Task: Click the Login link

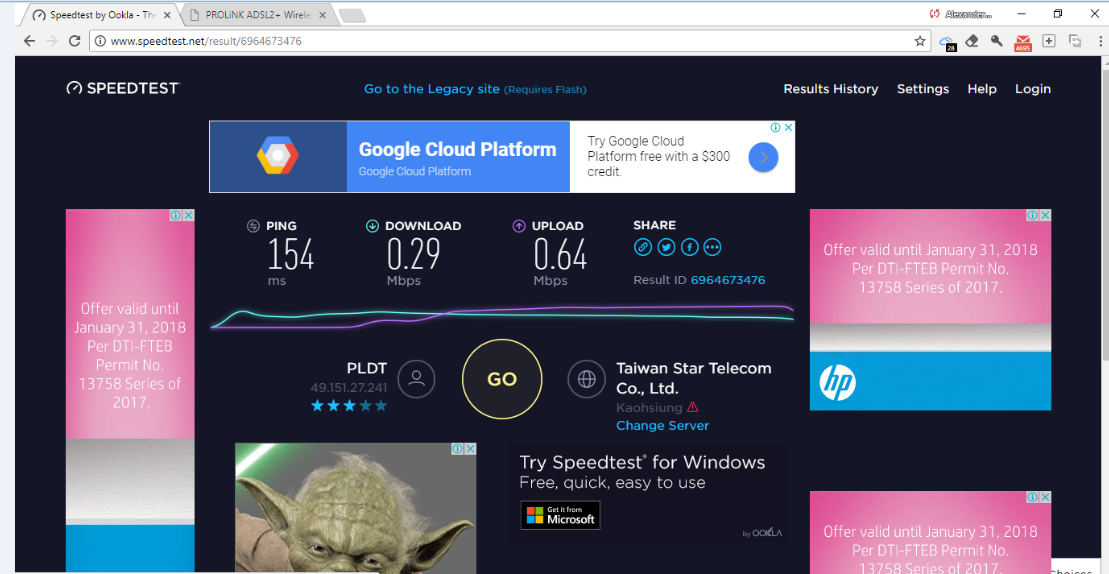Action: (x=1033, y=89)
